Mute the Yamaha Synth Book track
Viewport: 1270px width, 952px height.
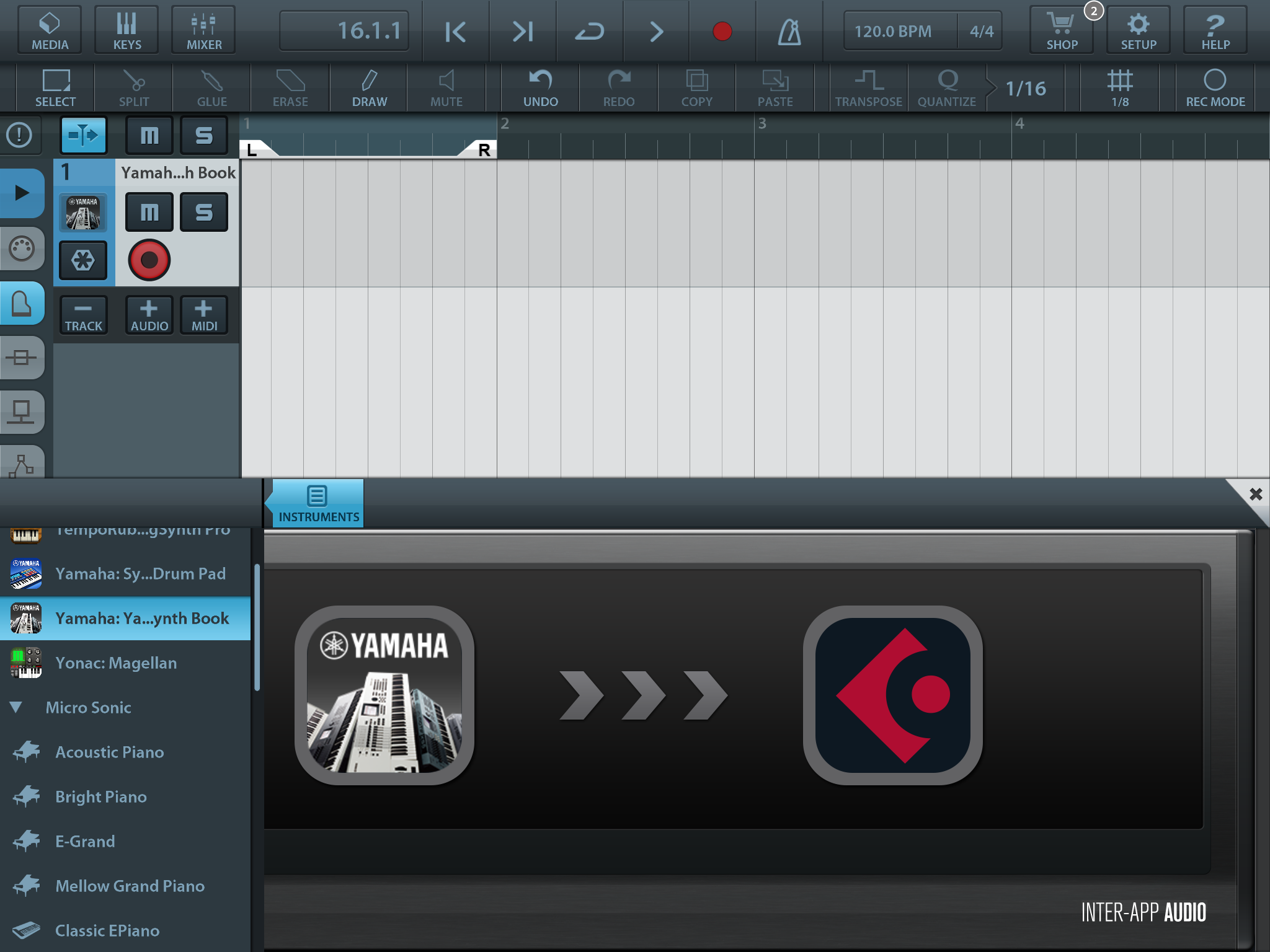[x=149, y=212]
